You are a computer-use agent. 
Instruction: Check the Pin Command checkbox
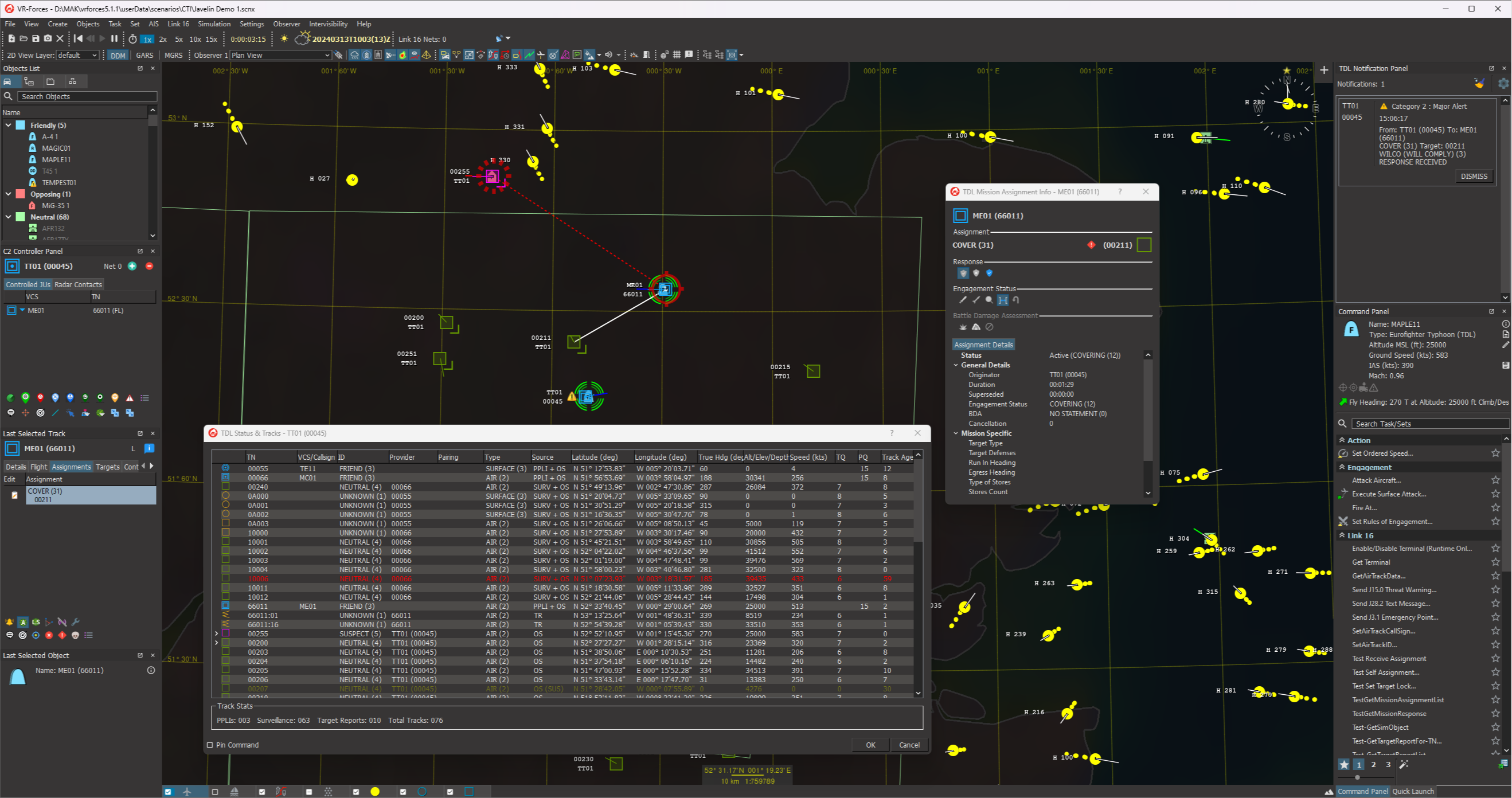click(210, 745)
